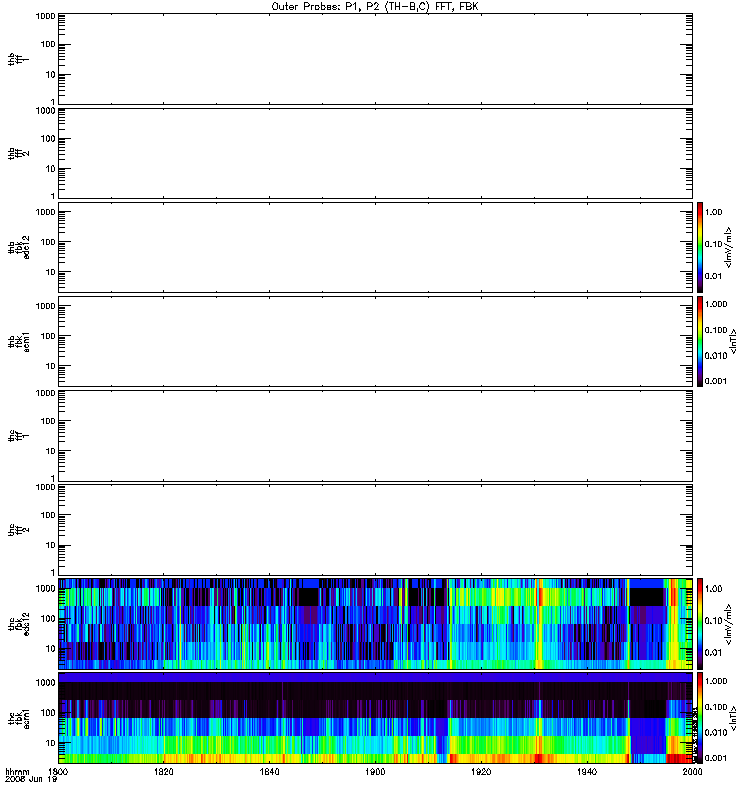The width and height of the screenshot is (750, 800).
Task: Click the 1940 time axis label
Action: tap(587, 771)
